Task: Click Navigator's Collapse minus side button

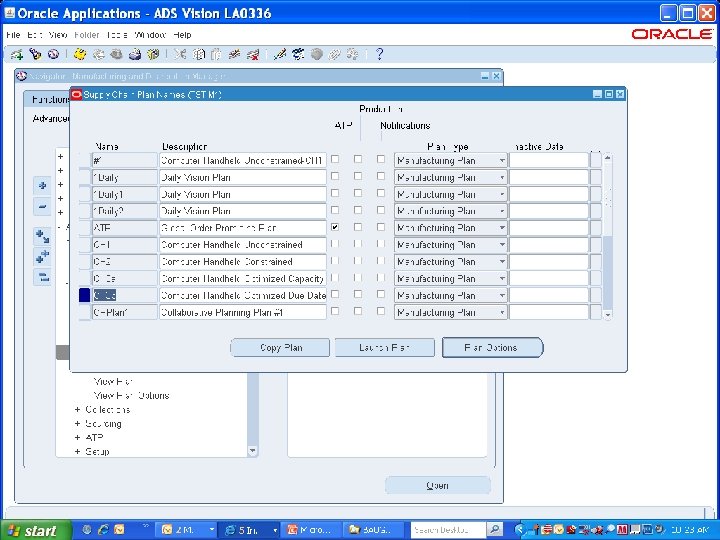Action: pyautogui.click(x=42, y=207)
